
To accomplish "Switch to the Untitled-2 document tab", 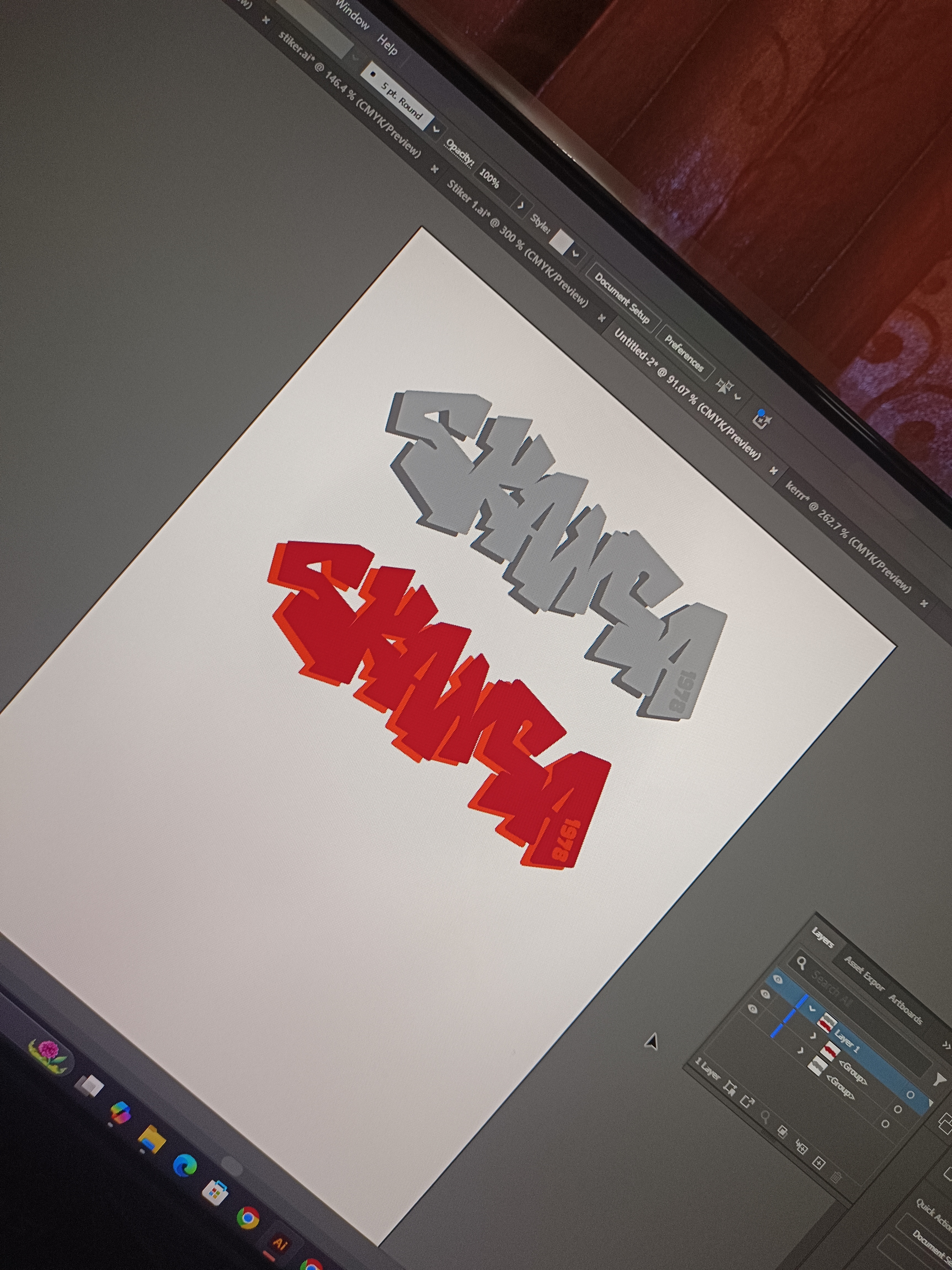I will [x=688, y=394].
